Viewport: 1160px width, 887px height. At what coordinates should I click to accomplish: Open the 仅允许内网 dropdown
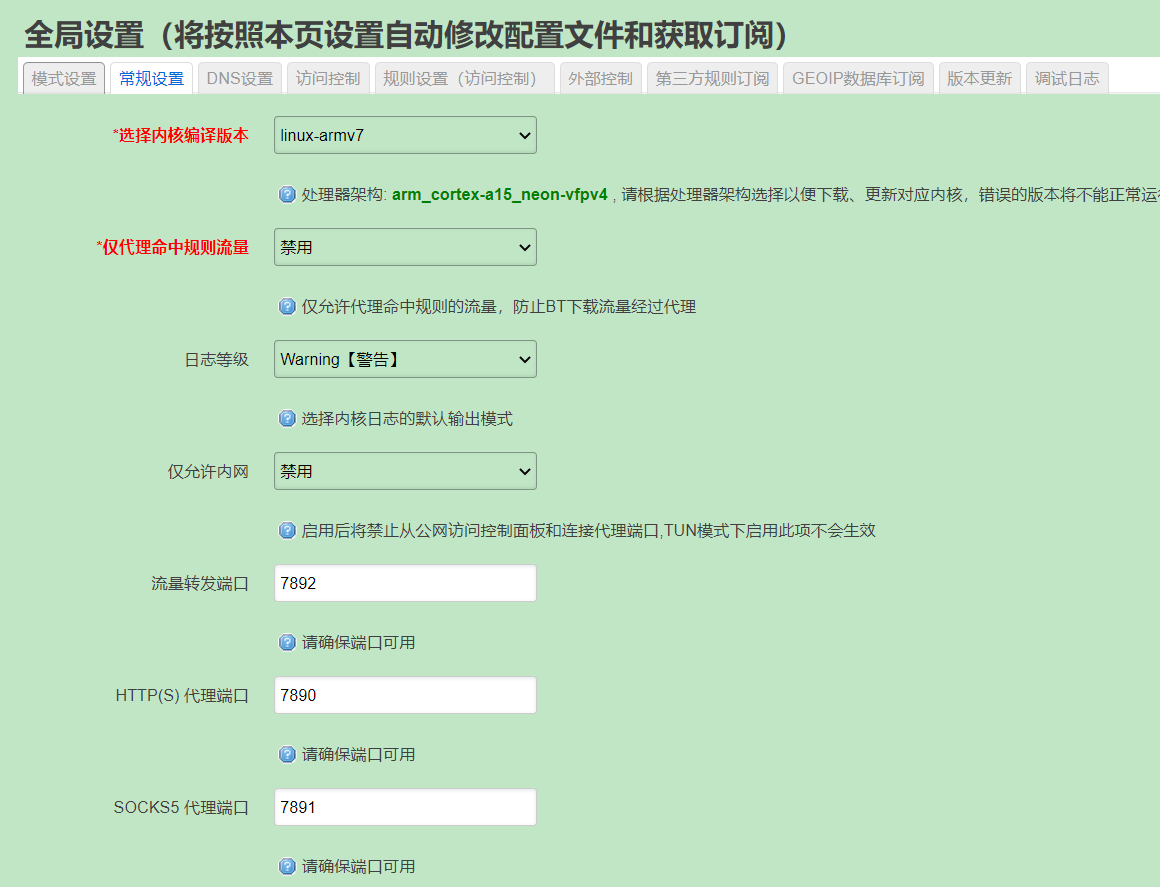[x=405, y=471]
